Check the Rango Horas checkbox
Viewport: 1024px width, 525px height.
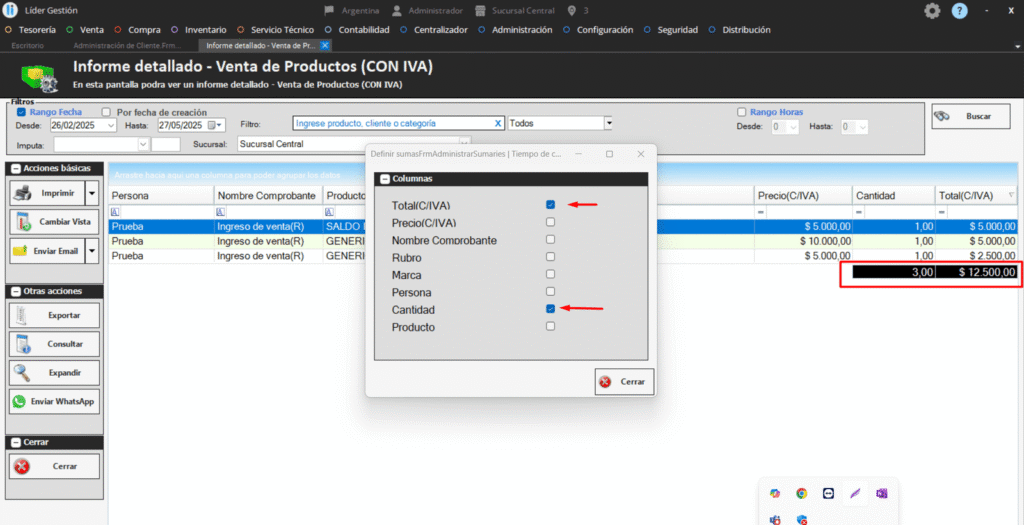(x=741, y=112)
